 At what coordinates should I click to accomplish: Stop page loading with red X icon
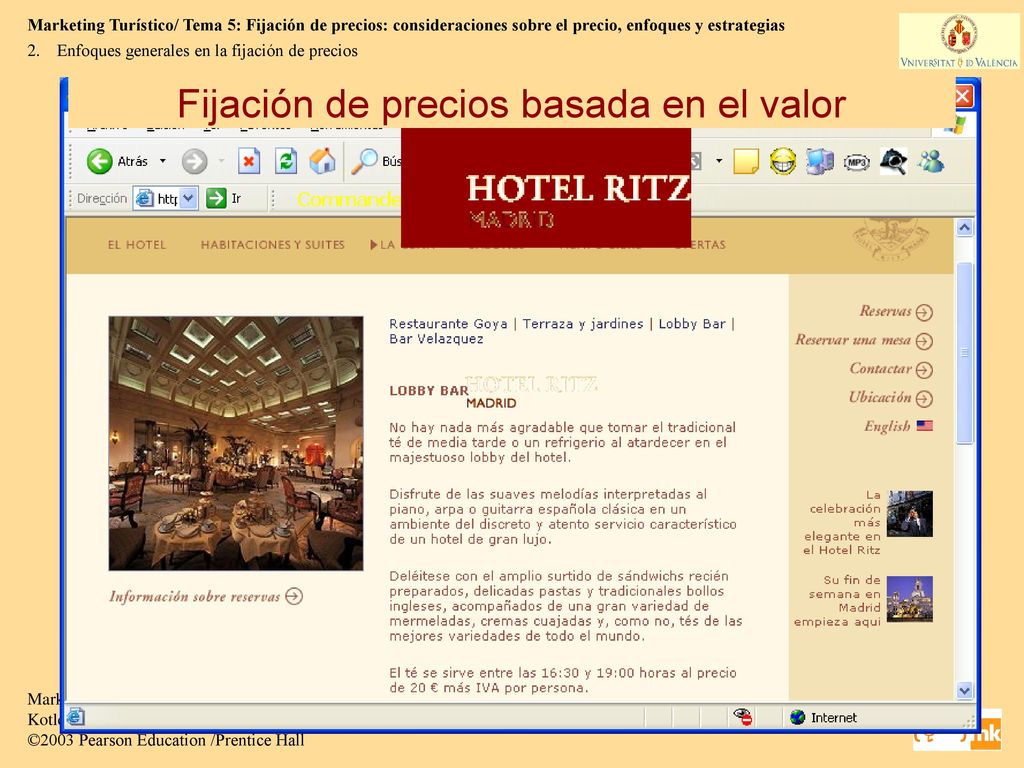[x=249, y=161]
